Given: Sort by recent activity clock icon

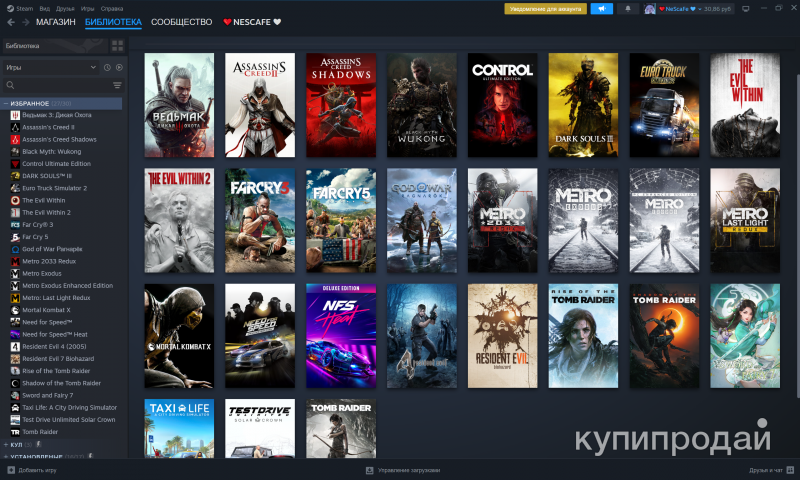Looking at the screenshot, I should (x=107, y=67).
